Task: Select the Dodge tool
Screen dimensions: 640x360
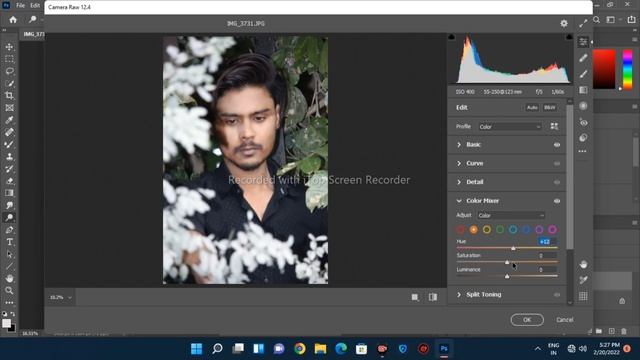Action: (9, 217)
